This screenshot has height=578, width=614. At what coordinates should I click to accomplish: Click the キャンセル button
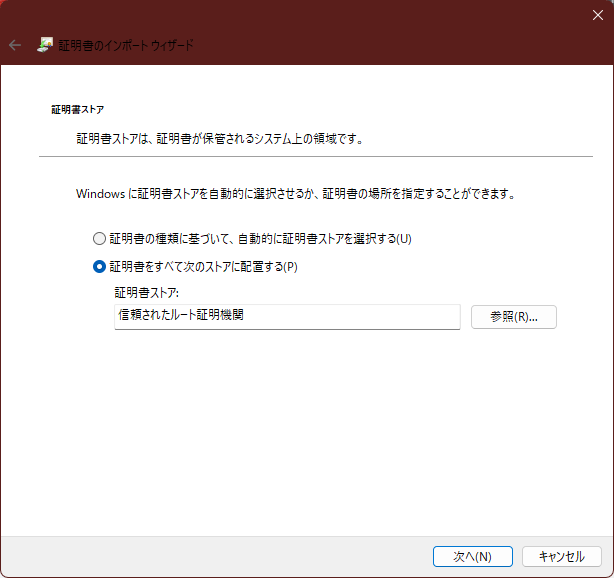(x=562, y=556)
